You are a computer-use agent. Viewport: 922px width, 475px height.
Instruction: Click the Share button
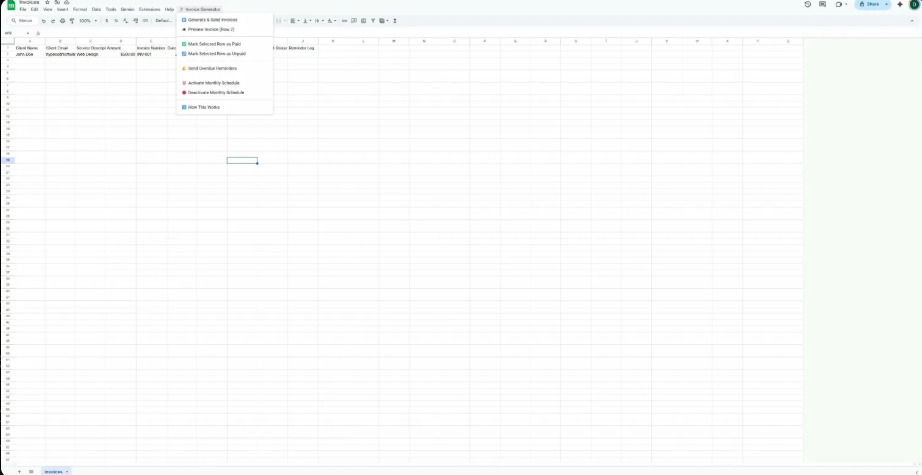point(869,4)
